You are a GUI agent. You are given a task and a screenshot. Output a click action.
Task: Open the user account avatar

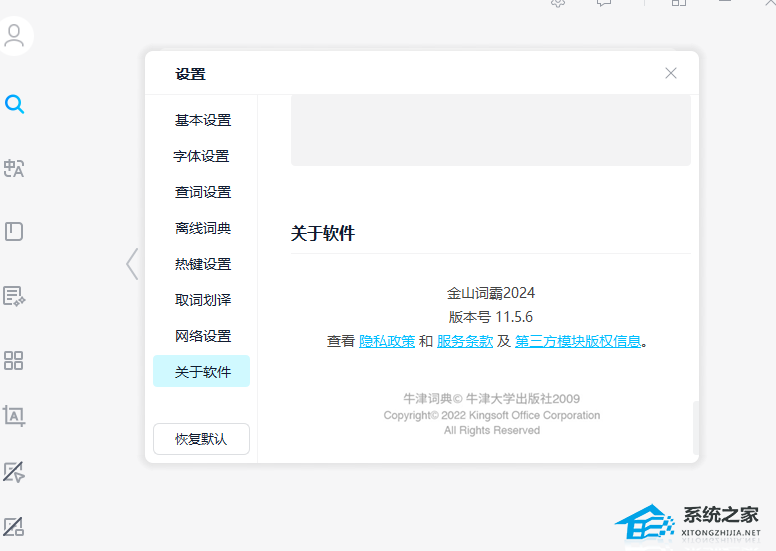(15, 36)
